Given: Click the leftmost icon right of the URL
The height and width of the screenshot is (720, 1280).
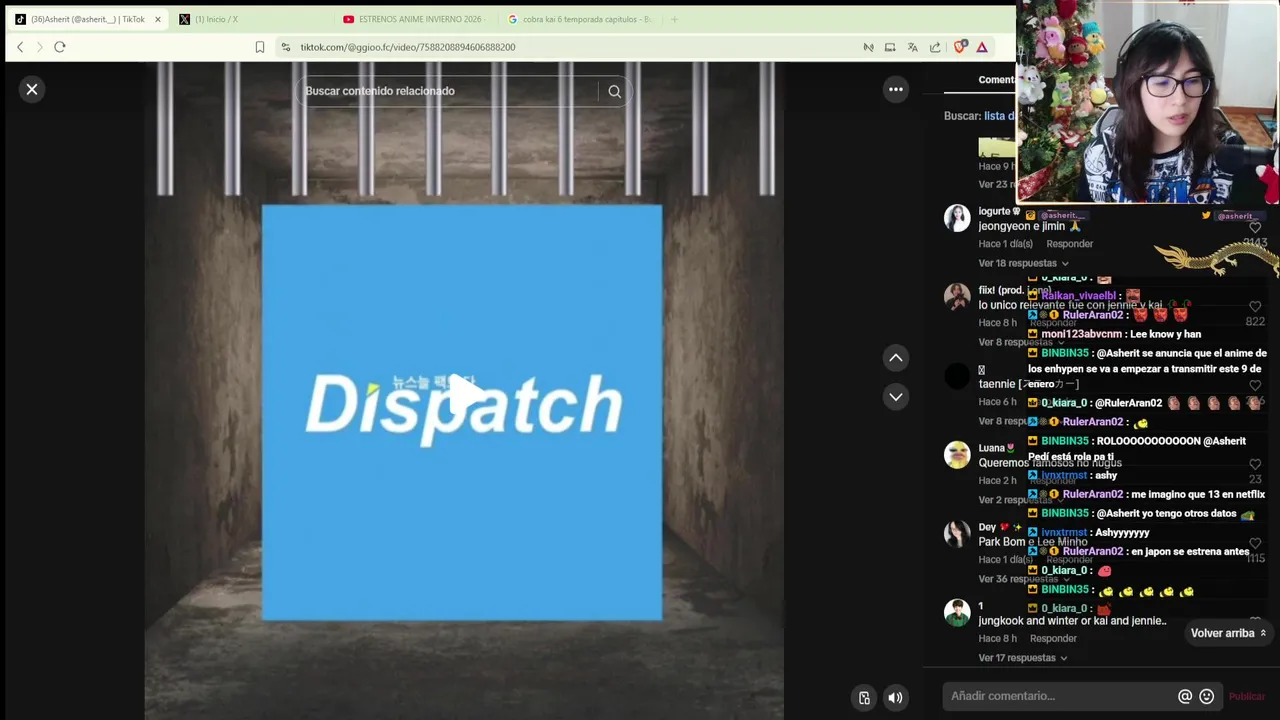Looking at the screenshot, I should click(868, 47).
